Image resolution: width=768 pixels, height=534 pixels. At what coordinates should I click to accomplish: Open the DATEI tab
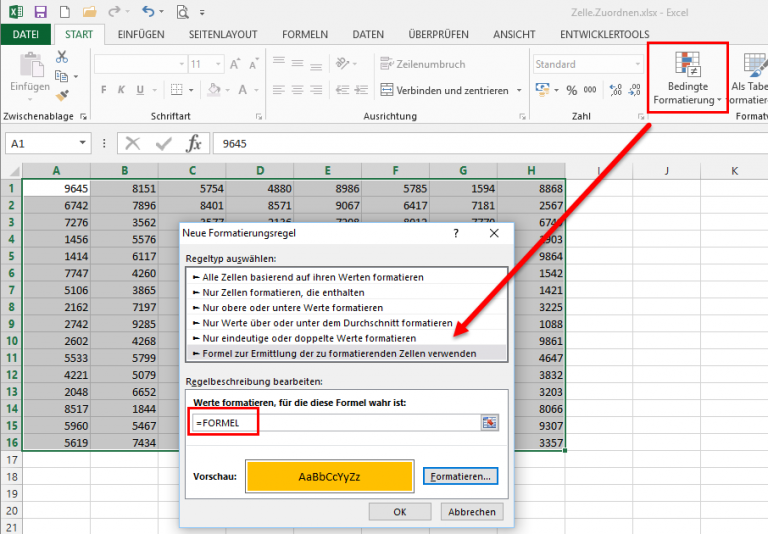coord(25,34)
